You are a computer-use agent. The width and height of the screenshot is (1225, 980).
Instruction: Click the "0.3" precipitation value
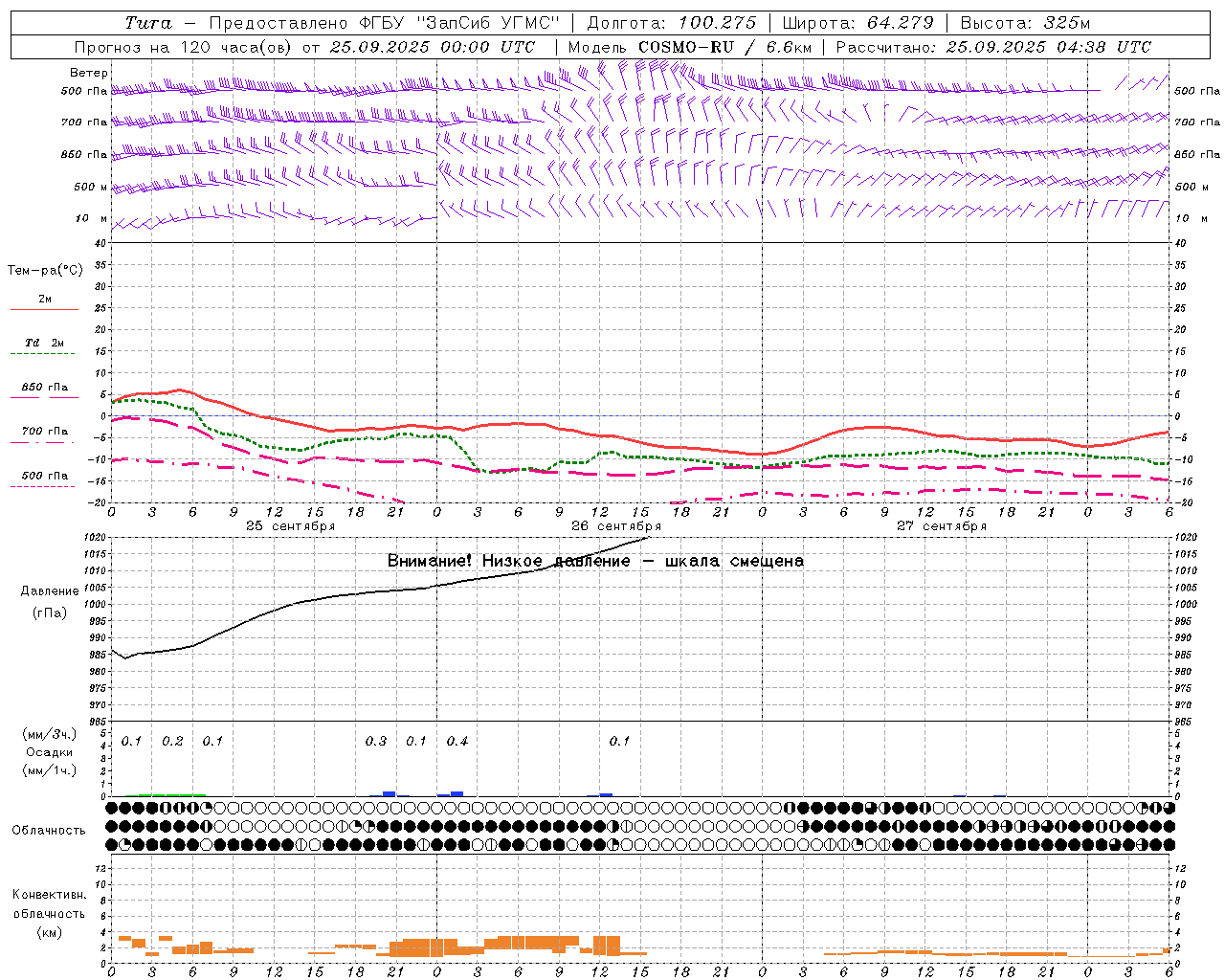(376, 742)
